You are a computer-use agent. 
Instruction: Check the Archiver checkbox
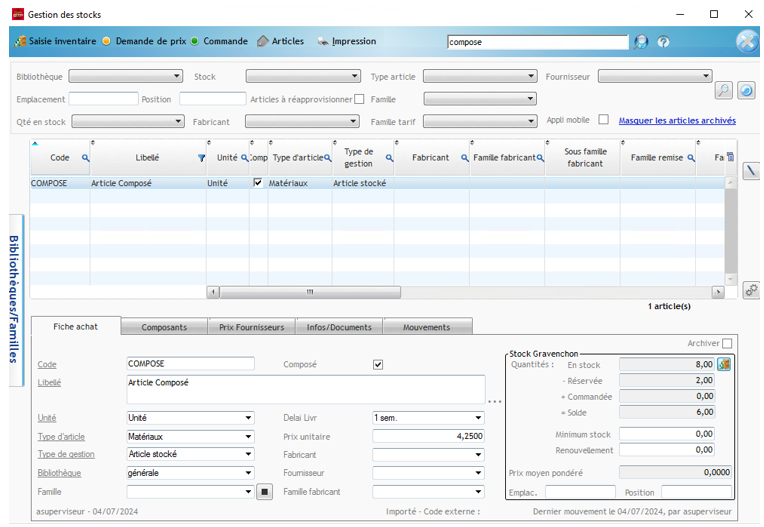click(x=727, y=343)
